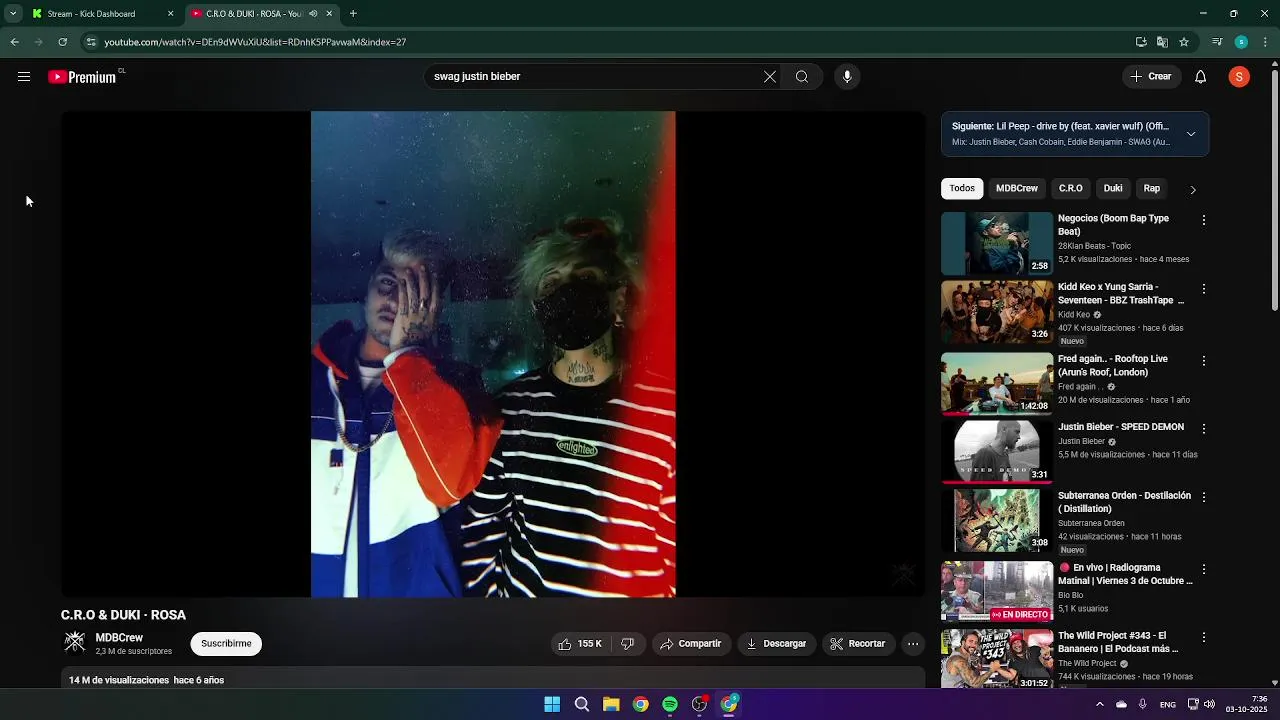Reload the page in Chrome
1280x720 pixels.
tap(62, 42)
